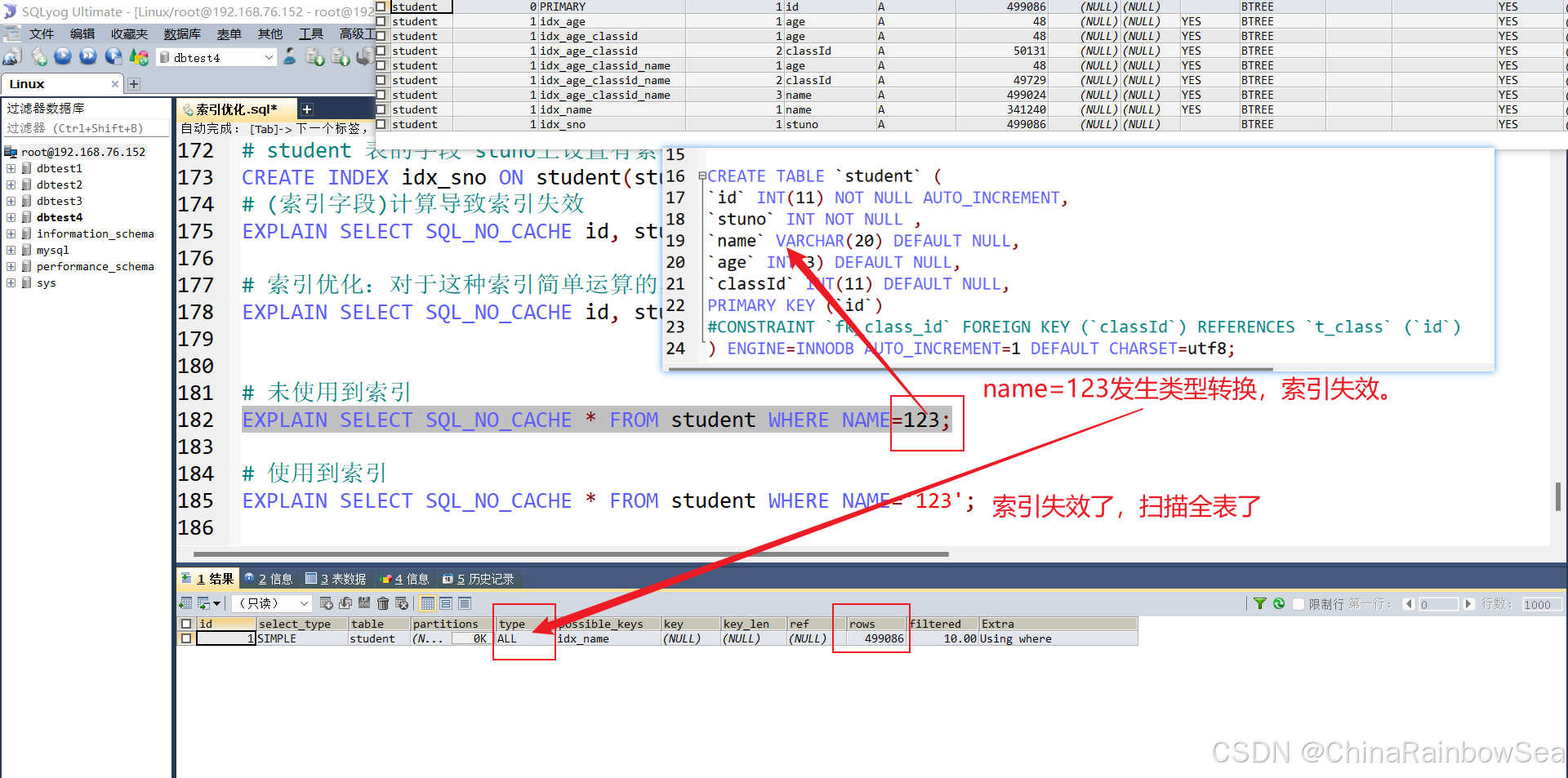1568x778 pixels.
Task: Click the green refresh result icon
Action: point(1279,604)
